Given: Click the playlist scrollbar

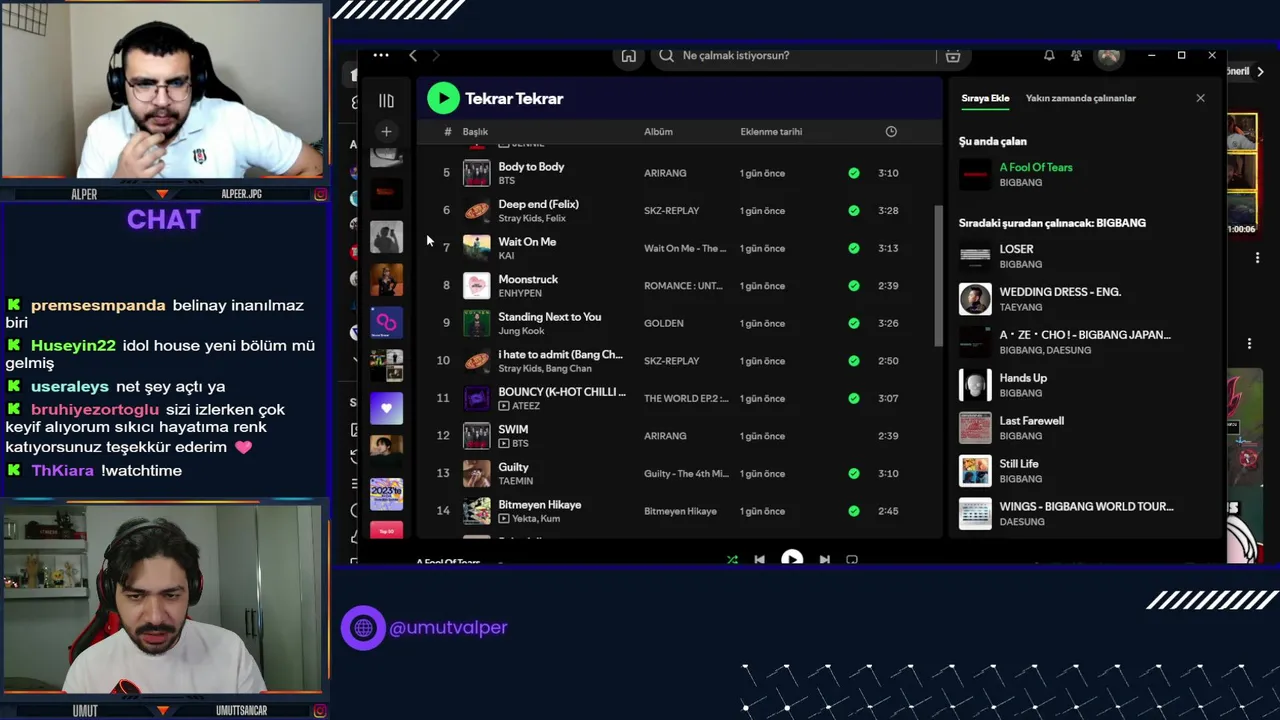Looking at the screenshot, I should [937, 275].
